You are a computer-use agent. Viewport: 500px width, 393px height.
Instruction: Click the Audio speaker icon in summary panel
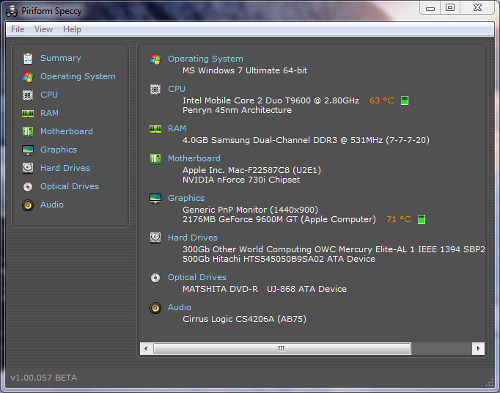click(155, 308)
